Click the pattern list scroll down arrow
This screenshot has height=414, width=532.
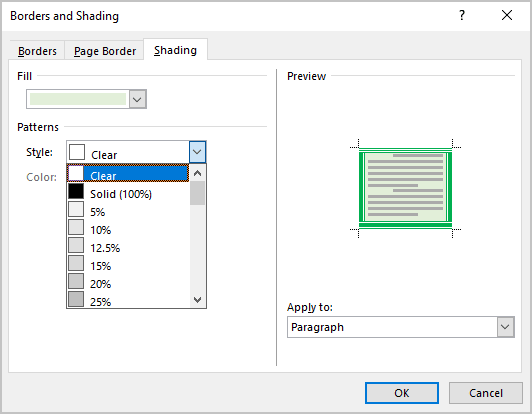coord(197,300)
